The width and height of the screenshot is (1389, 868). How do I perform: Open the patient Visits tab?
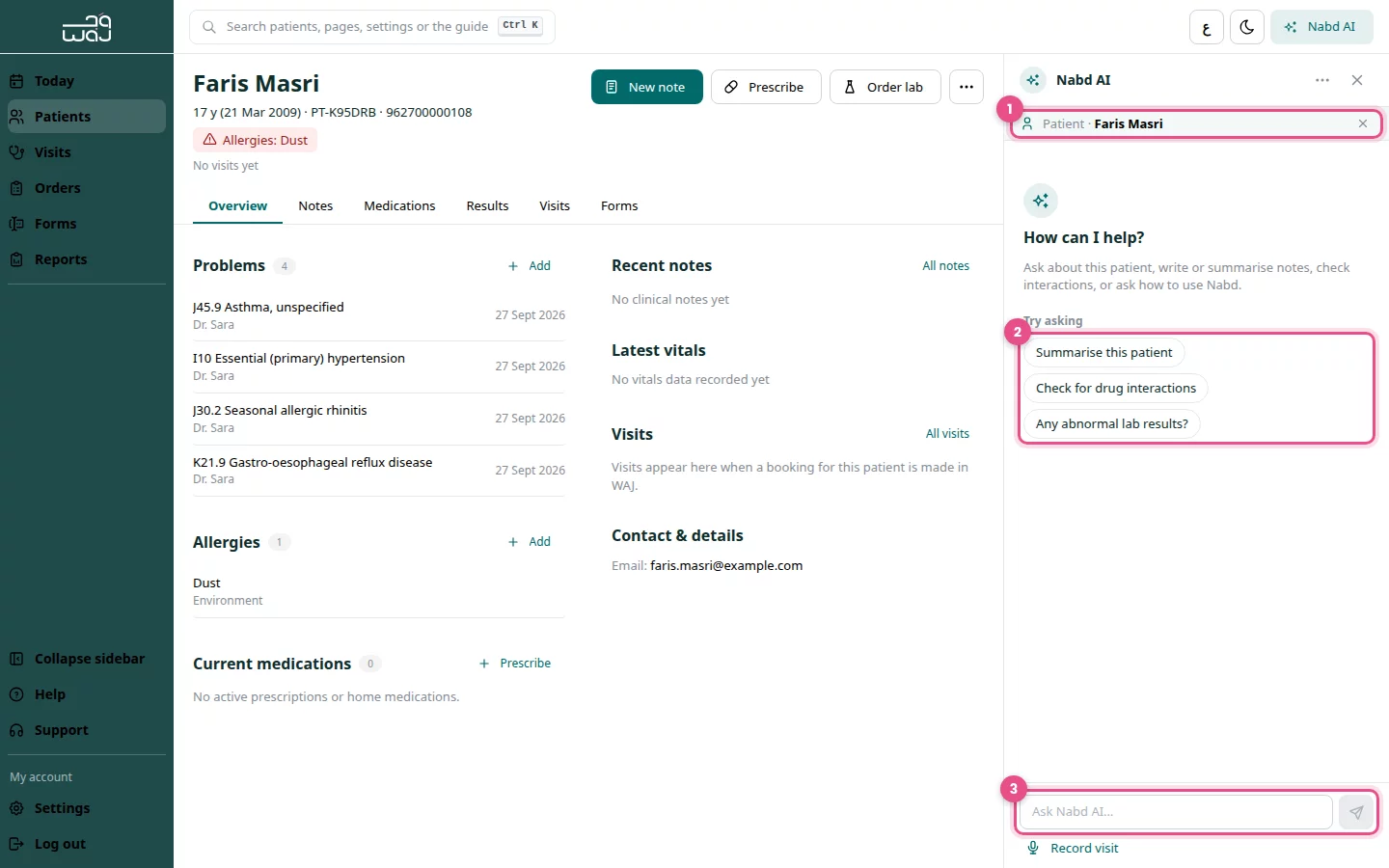tap(555, 206)
